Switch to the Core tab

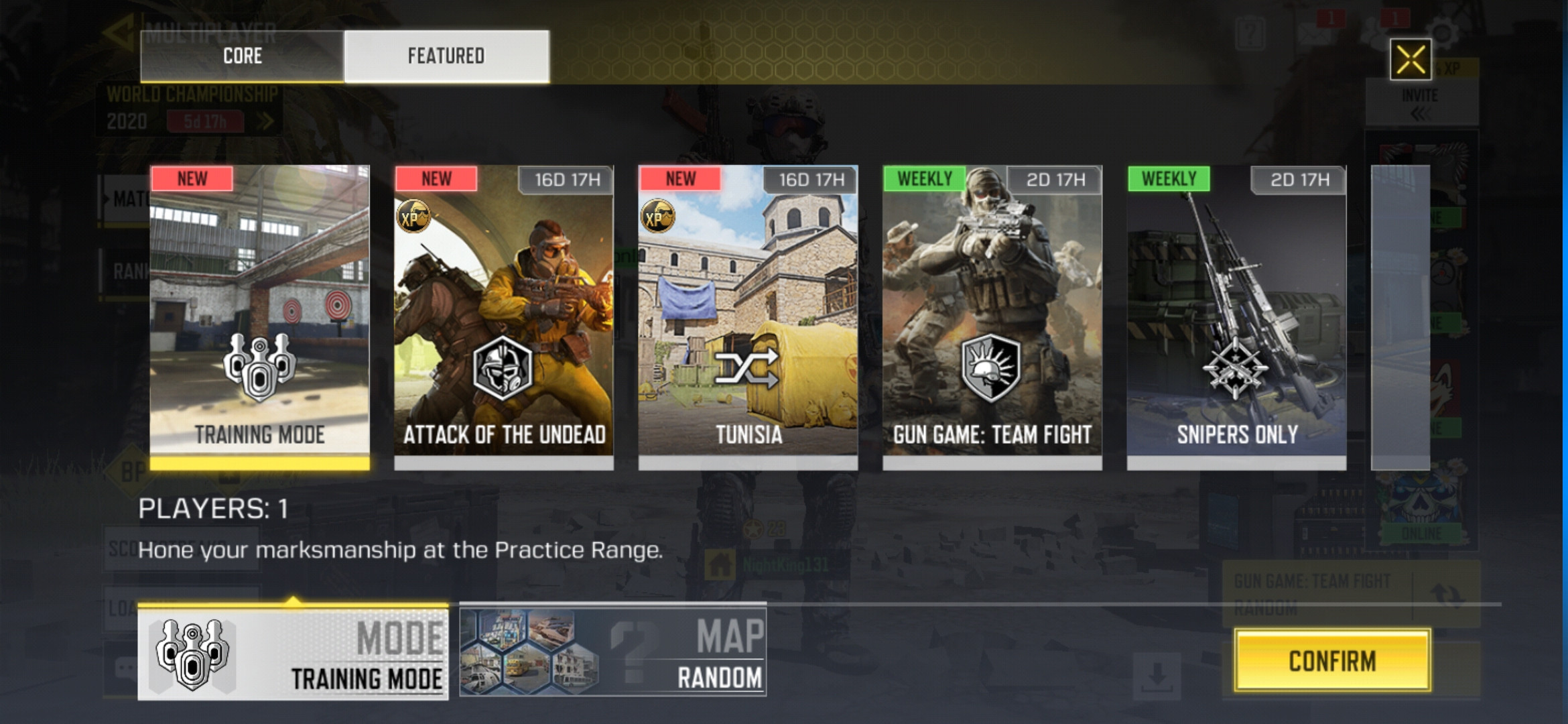242,56
